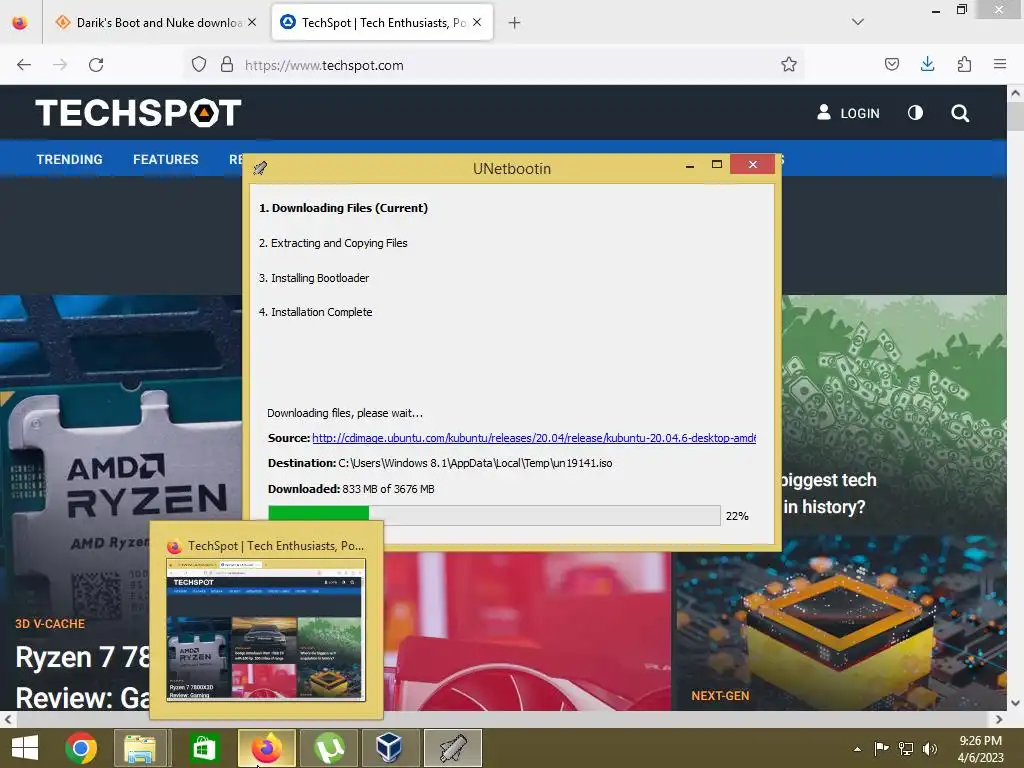This screenshot has height=768, width=1024.
Task: Open the tracking protection shield icon
Action: click(x=199, y=65)
